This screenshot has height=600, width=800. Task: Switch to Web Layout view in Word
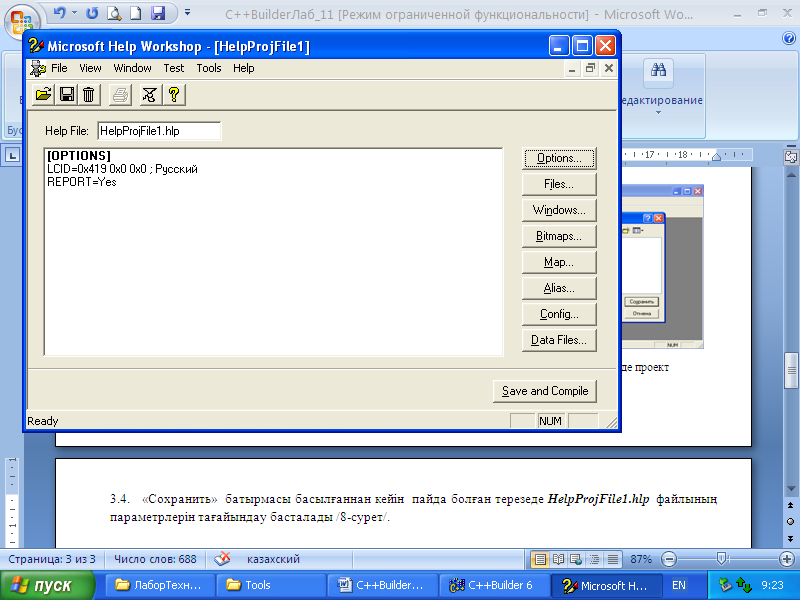point(576,560)
